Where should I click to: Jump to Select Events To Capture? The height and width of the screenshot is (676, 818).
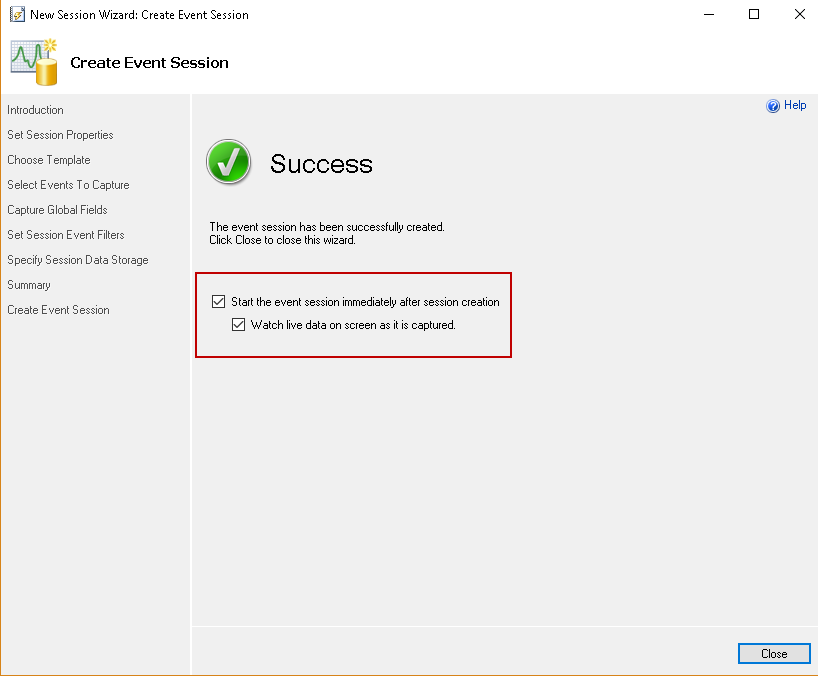click(x=68, y=185)
